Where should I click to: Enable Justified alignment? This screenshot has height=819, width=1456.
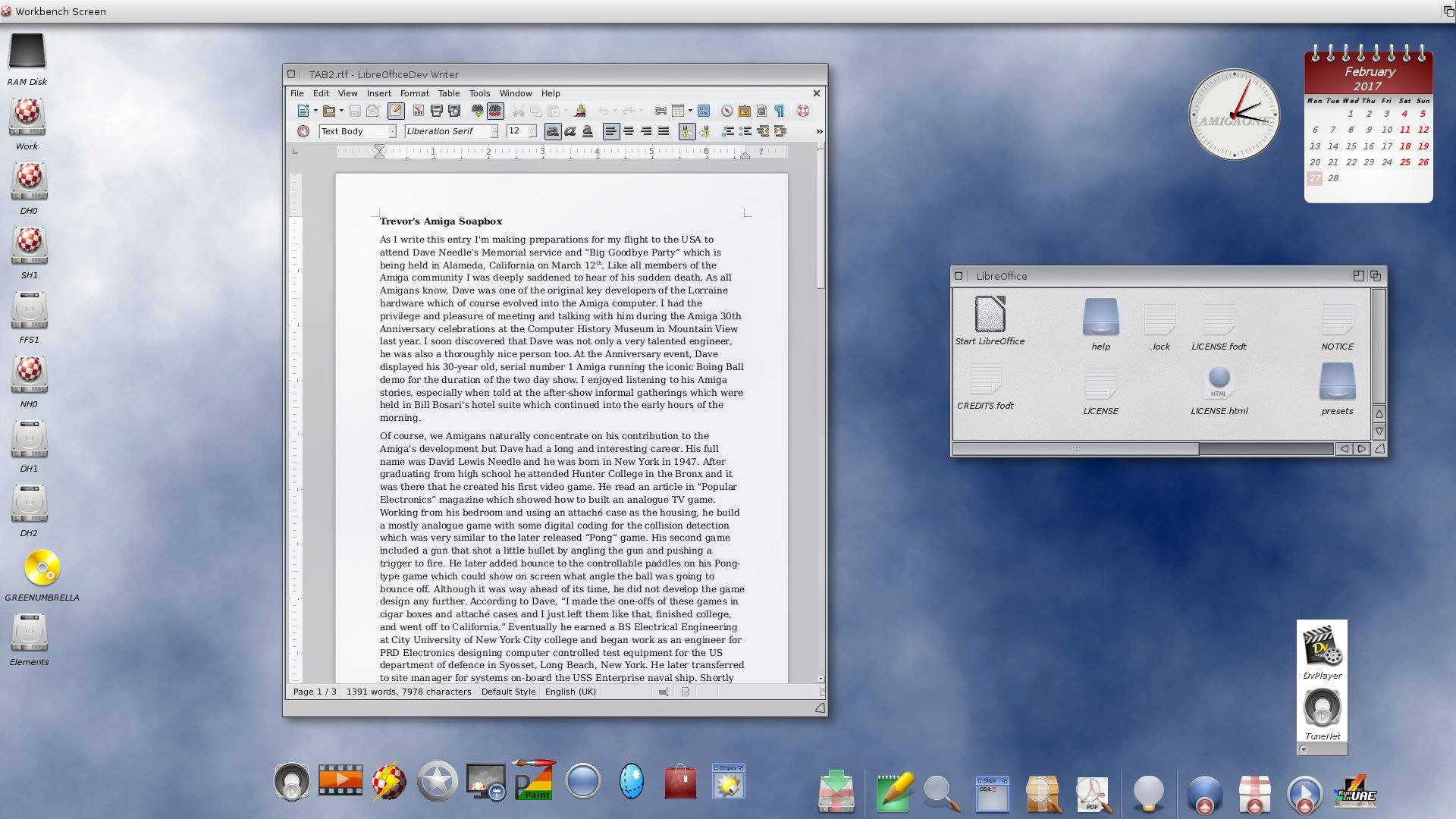[x=664, y=131]
